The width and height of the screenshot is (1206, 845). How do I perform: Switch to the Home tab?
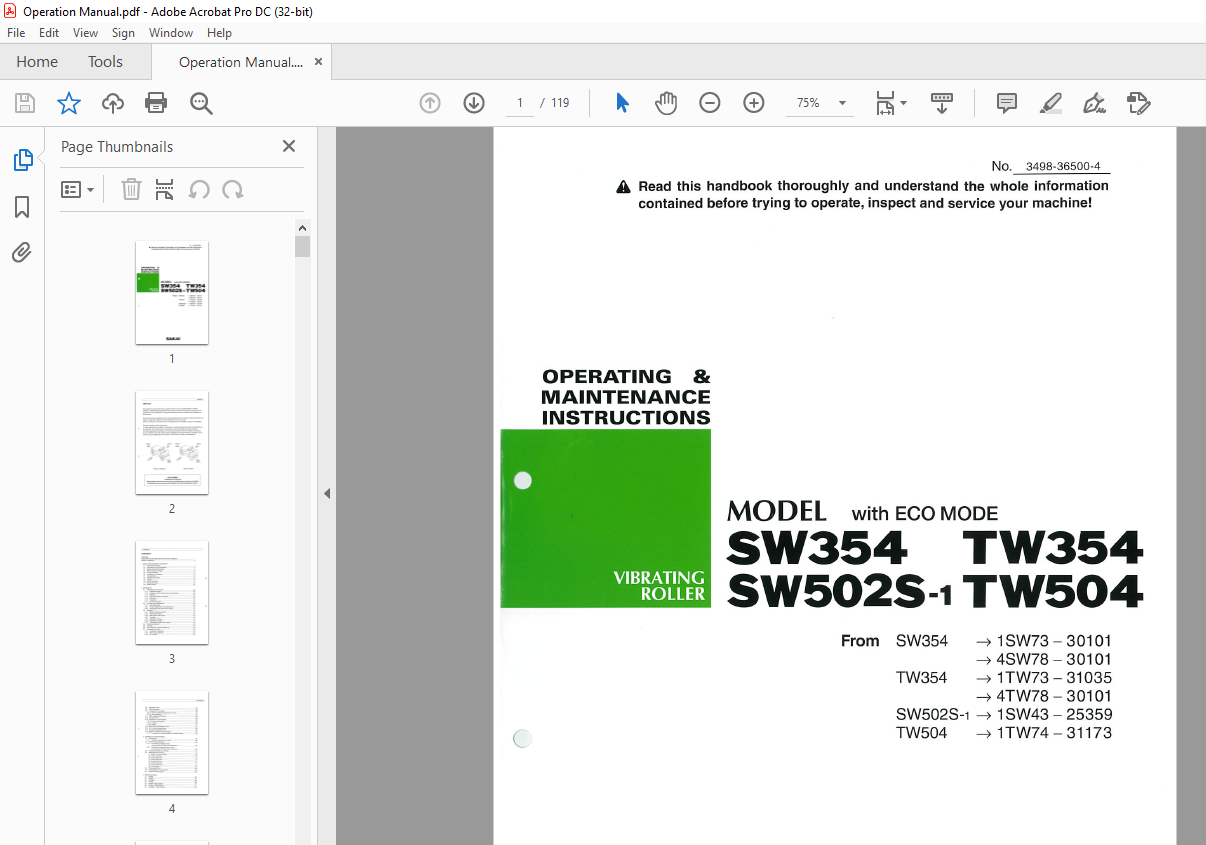coord(37,62)
